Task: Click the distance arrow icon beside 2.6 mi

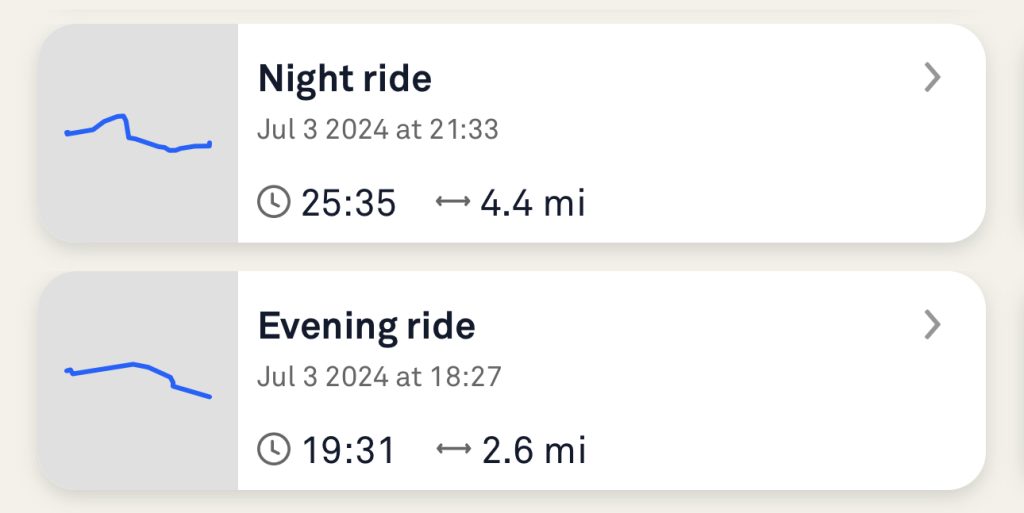Action: (x=453, y=450)
